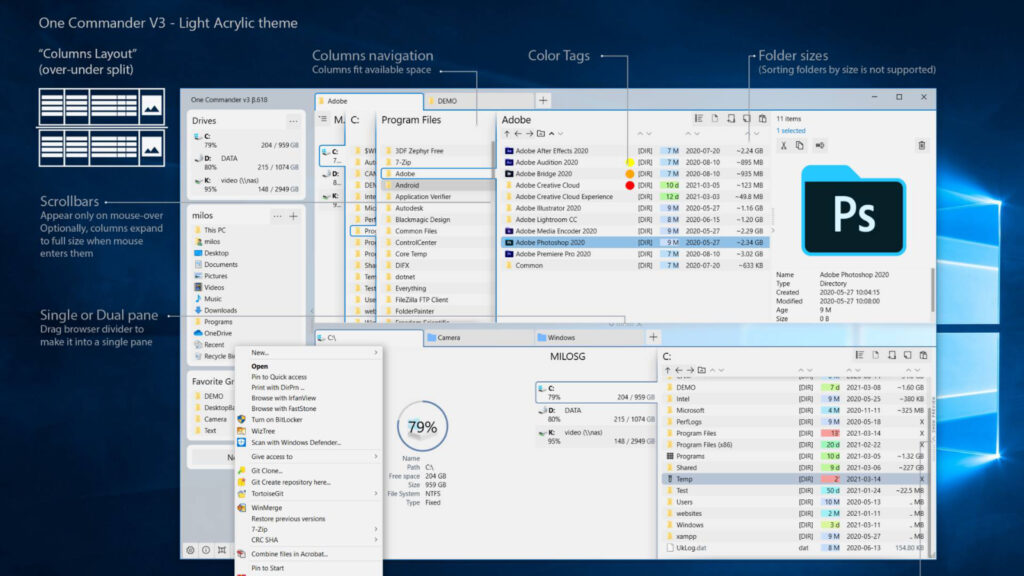Image resolution: width=1024 pixels, height=576 pixels.
Task: Navigate back in the Adobe pane
Action: pyautogui.click(x=518, y=134)
